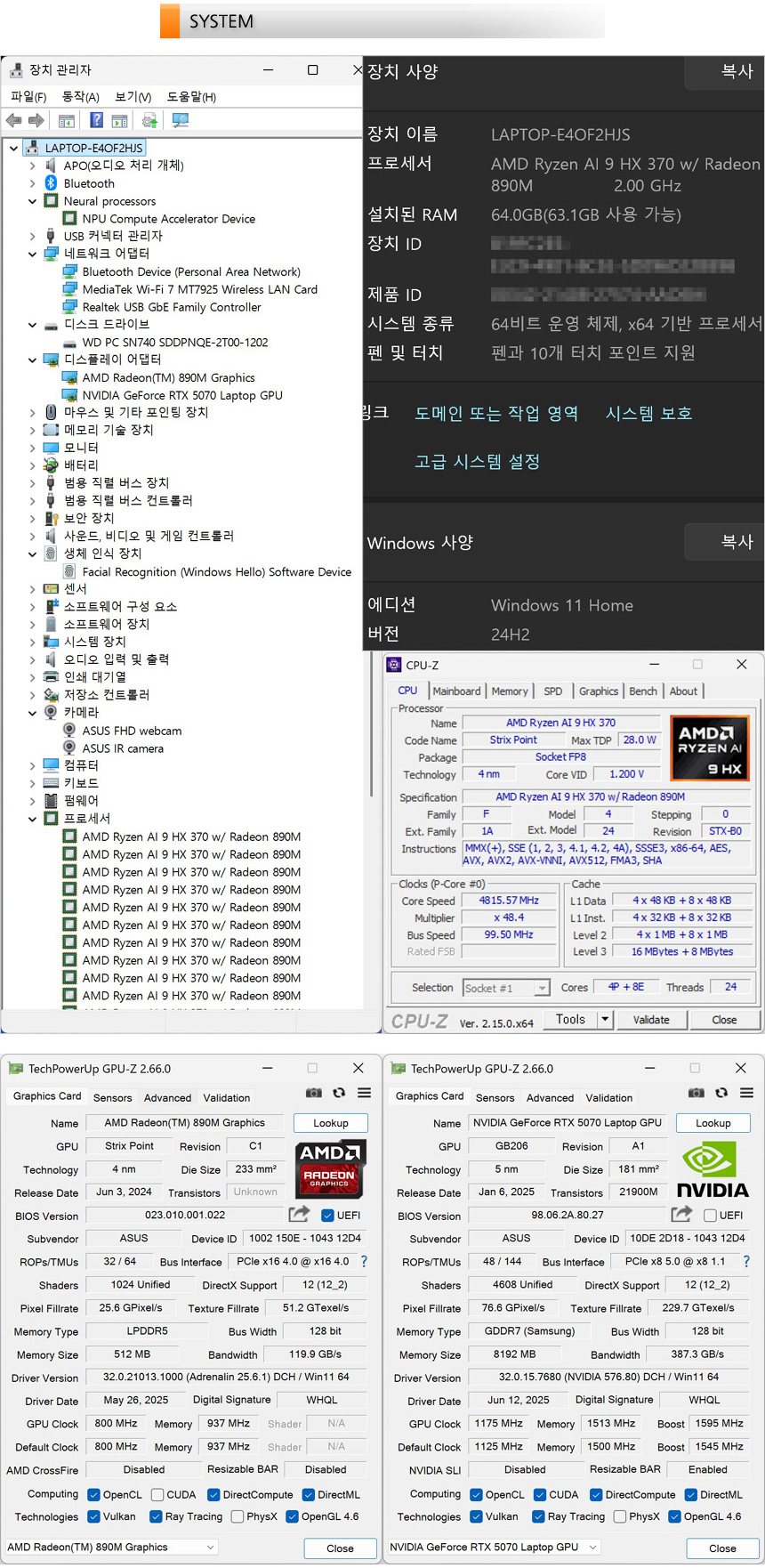765x1568 pixels.
Task: Open the Advanced tab in NVIDIA GPU-Z
Action: (550, 1098)
